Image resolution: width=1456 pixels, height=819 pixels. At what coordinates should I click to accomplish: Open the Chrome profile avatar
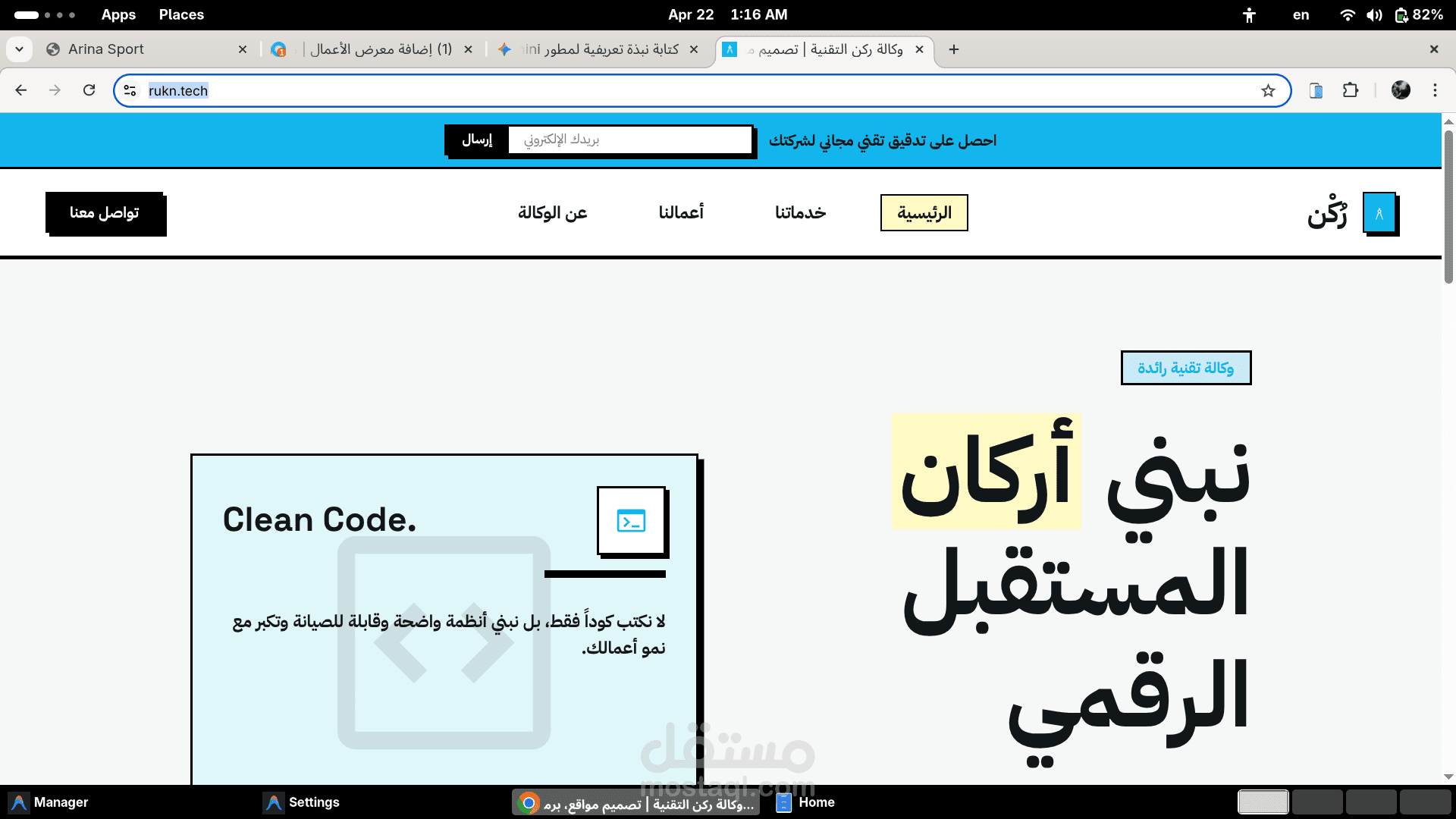1401,90
